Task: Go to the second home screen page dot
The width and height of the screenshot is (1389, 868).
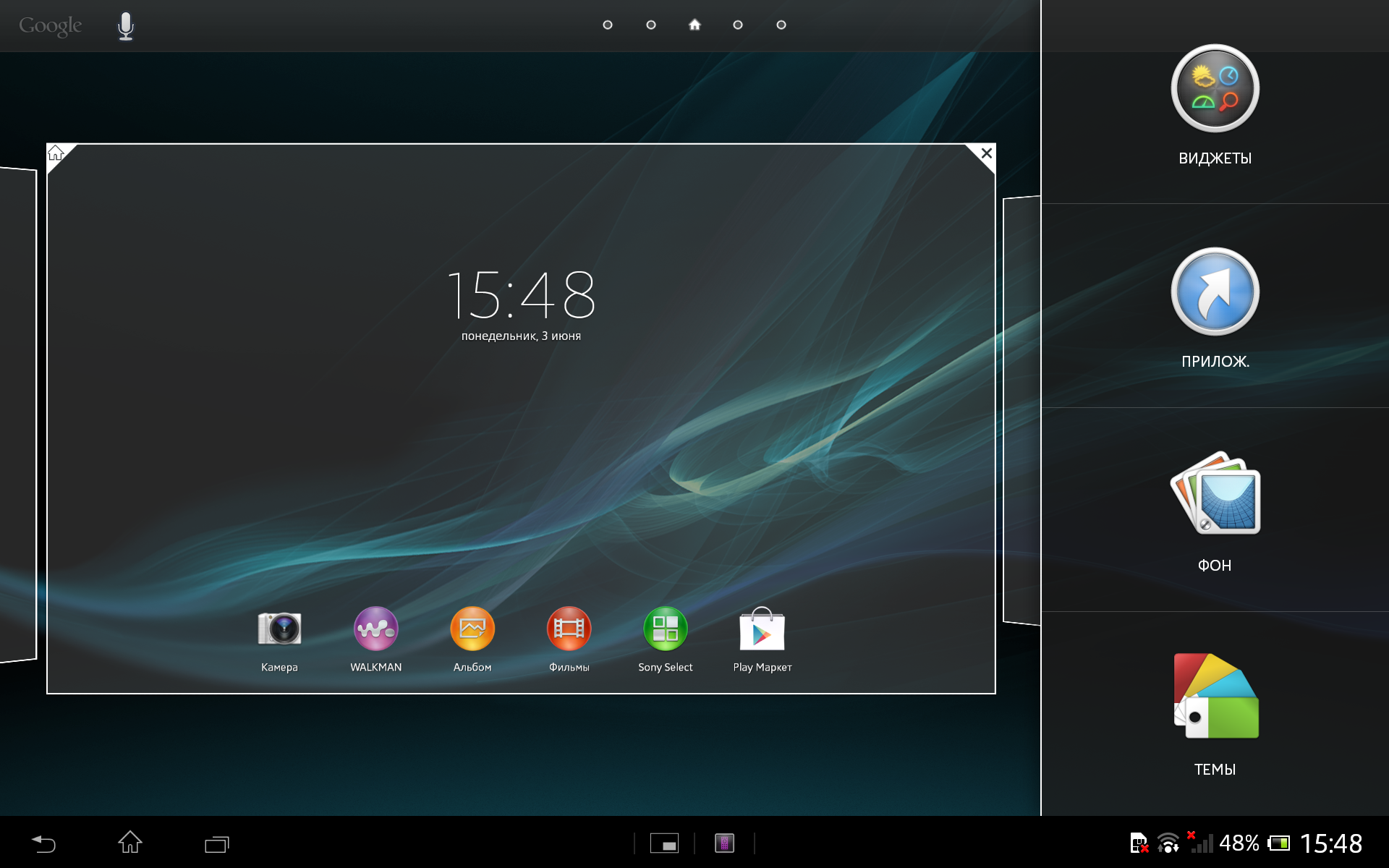Action: point(651,25)
